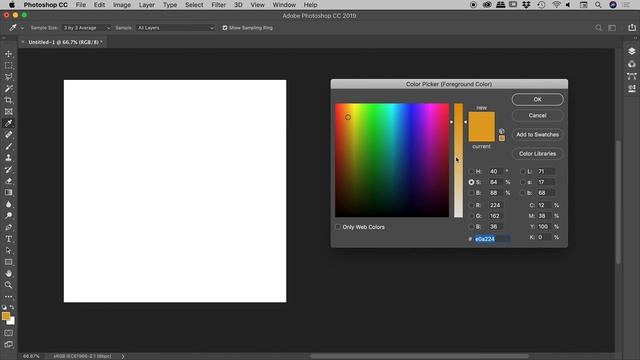640x360 pixels.
Task: Open the Window menu
Action: pyautogui.click(x=284, y=5)
